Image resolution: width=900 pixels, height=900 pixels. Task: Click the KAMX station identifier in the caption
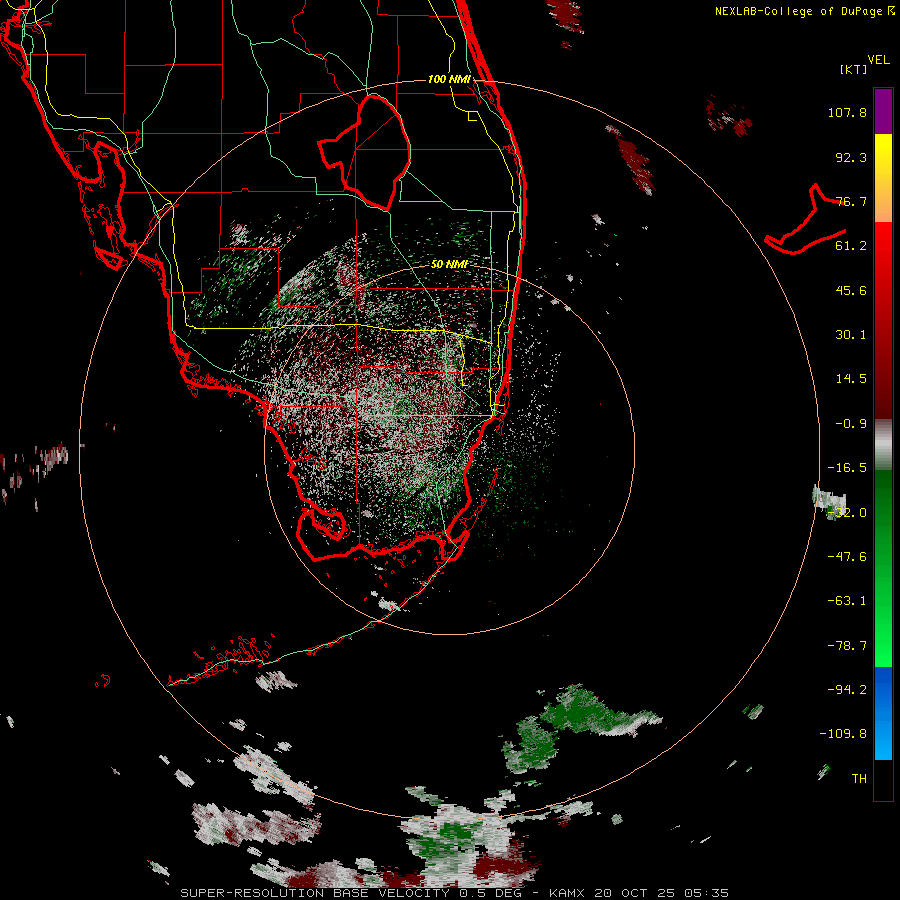coord(567,893)
